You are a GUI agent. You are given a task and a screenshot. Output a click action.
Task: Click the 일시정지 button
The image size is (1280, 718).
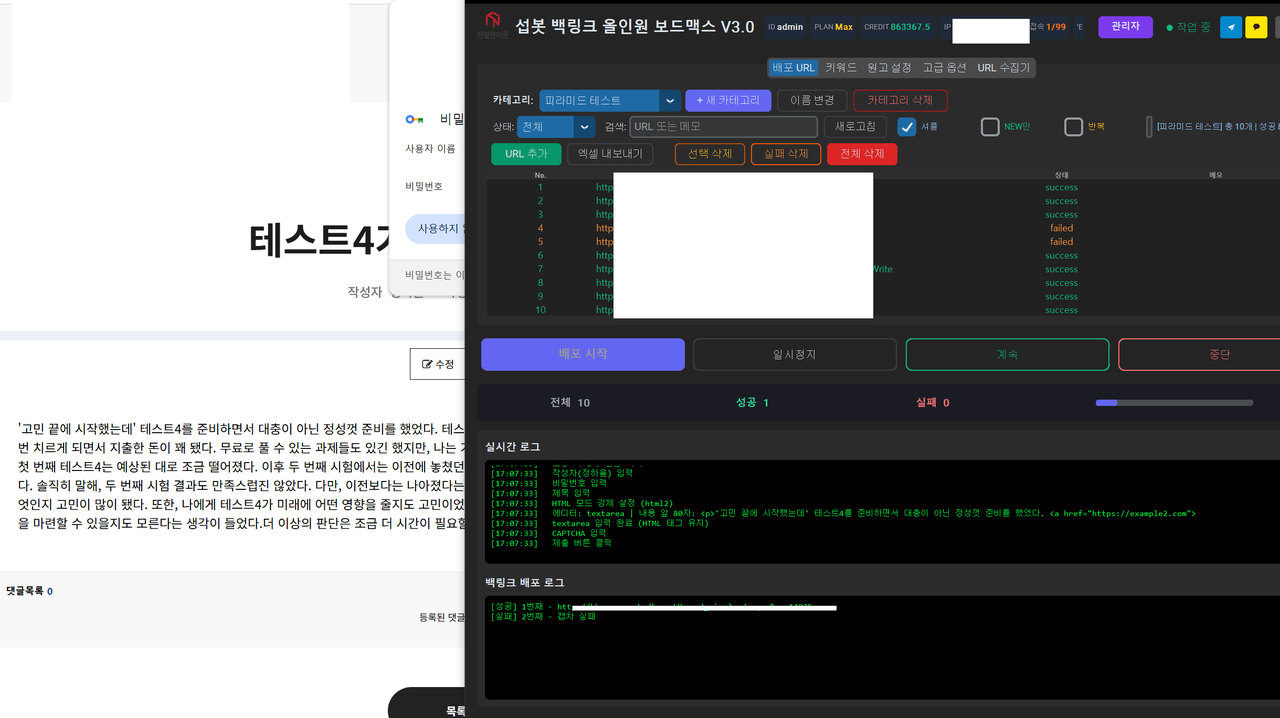[795, 354]
